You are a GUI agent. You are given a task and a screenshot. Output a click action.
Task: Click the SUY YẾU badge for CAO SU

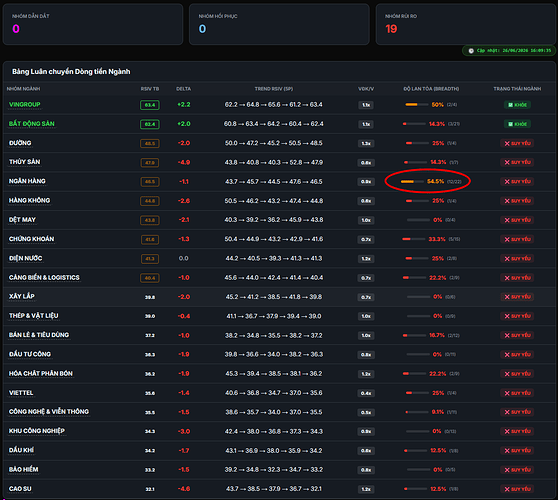click(x=517, y=489)
